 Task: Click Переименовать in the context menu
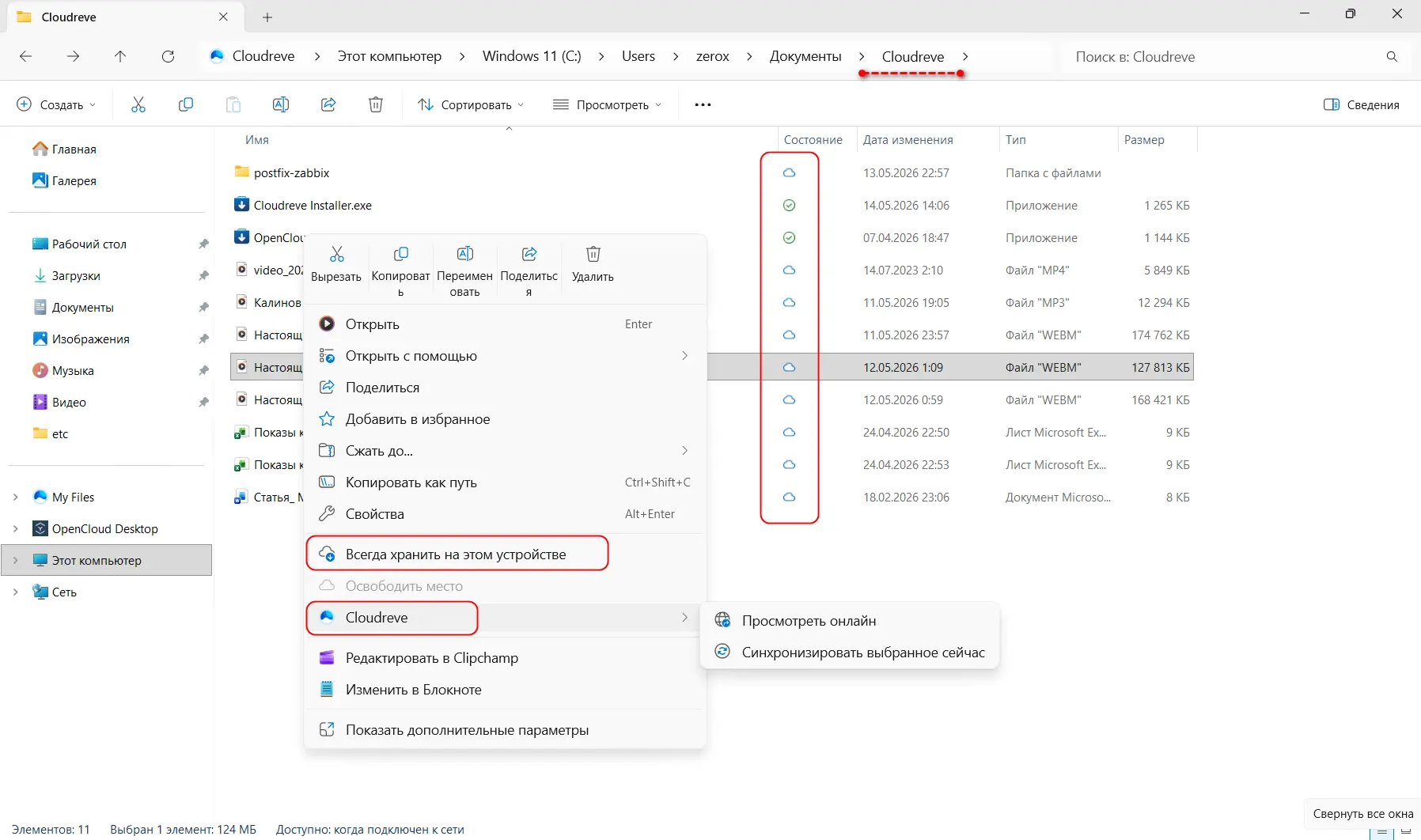click(464, 271)
